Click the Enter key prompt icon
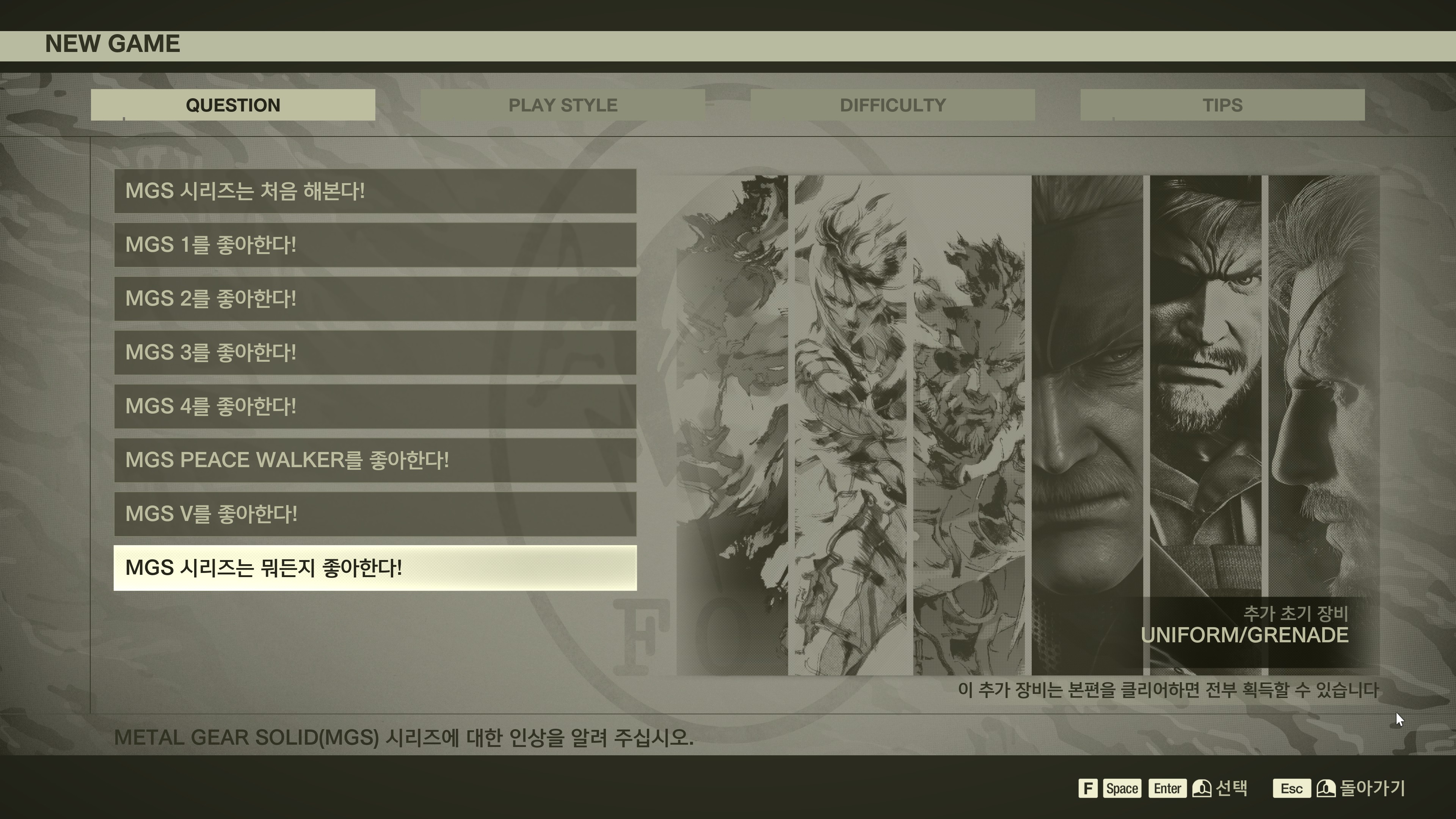The height and width of the screenshot is (819, 1456). click(x=1167, y=789)
